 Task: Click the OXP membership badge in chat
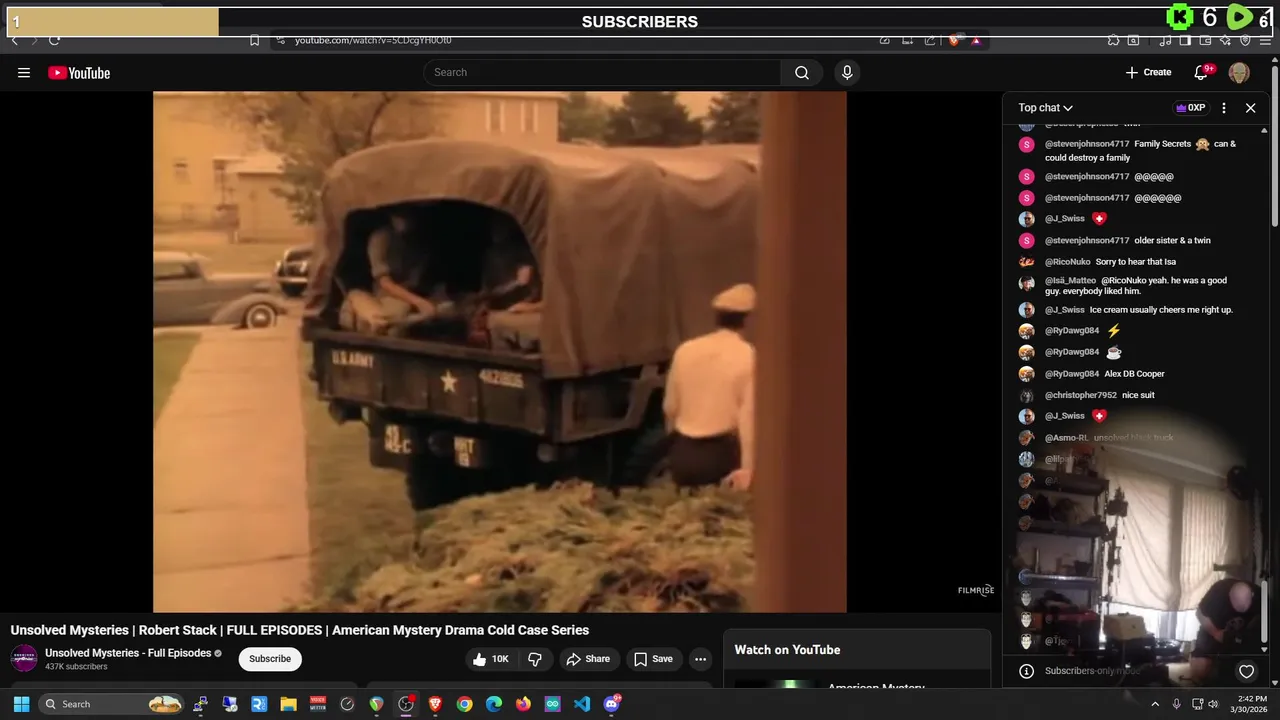pos(1190,108)
